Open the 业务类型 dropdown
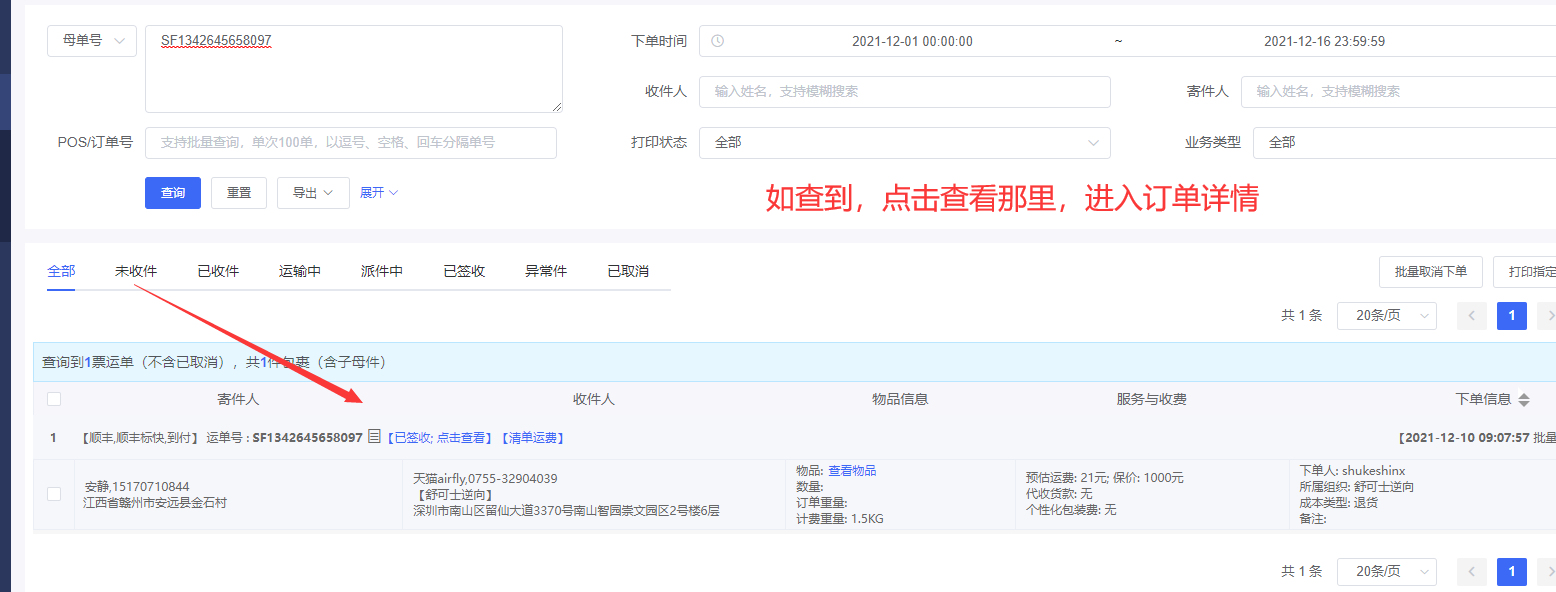 [1404, 143]
